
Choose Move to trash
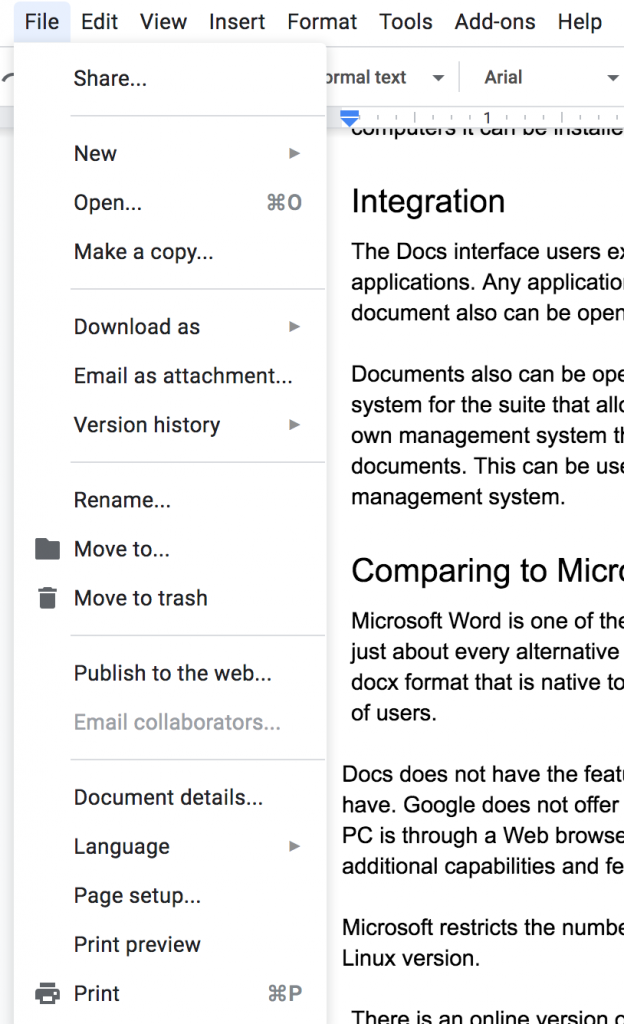coord(170,598)
